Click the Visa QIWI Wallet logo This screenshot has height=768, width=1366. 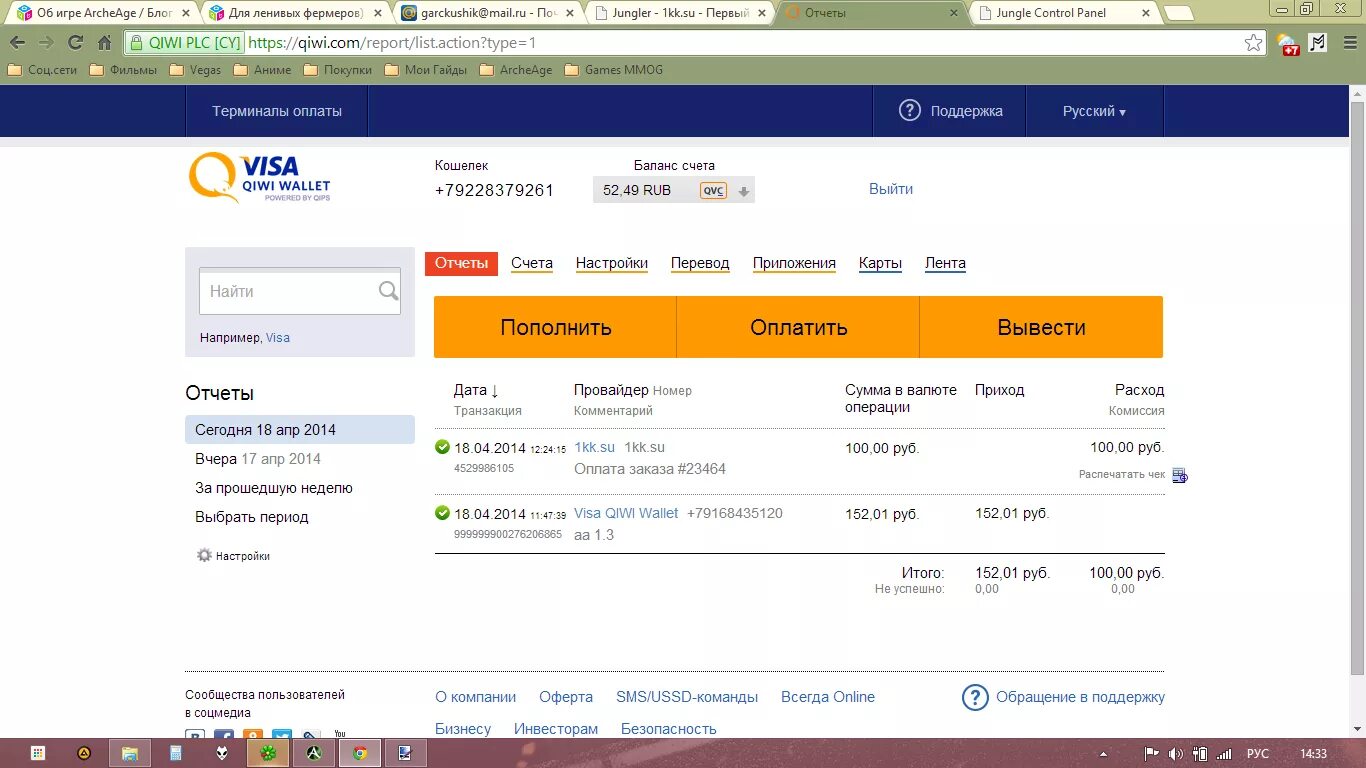tap(260, 178)
